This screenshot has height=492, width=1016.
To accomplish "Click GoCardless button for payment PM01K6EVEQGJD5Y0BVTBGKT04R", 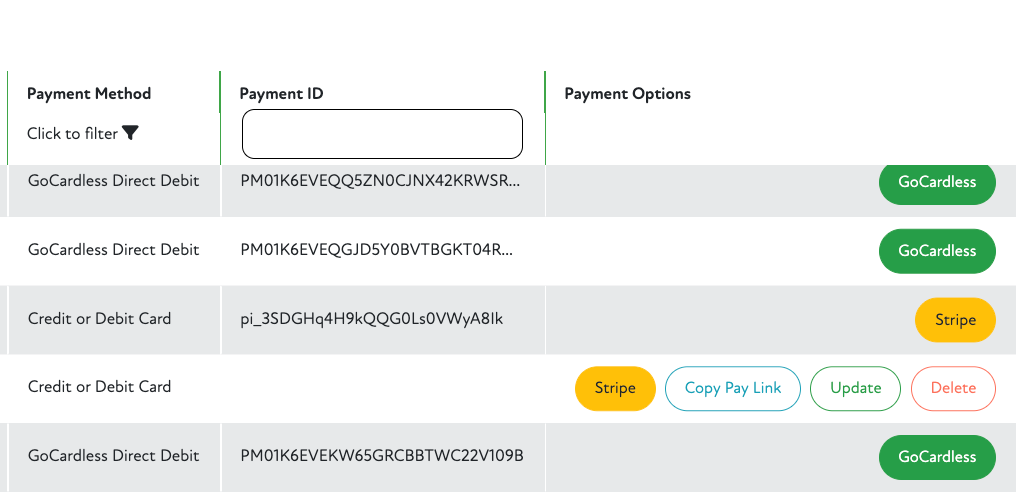I will [x=937, y=251].
